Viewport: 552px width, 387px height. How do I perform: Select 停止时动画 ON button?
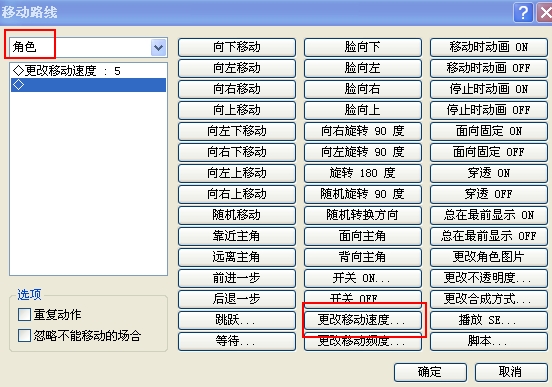click(x=489, y=89)
